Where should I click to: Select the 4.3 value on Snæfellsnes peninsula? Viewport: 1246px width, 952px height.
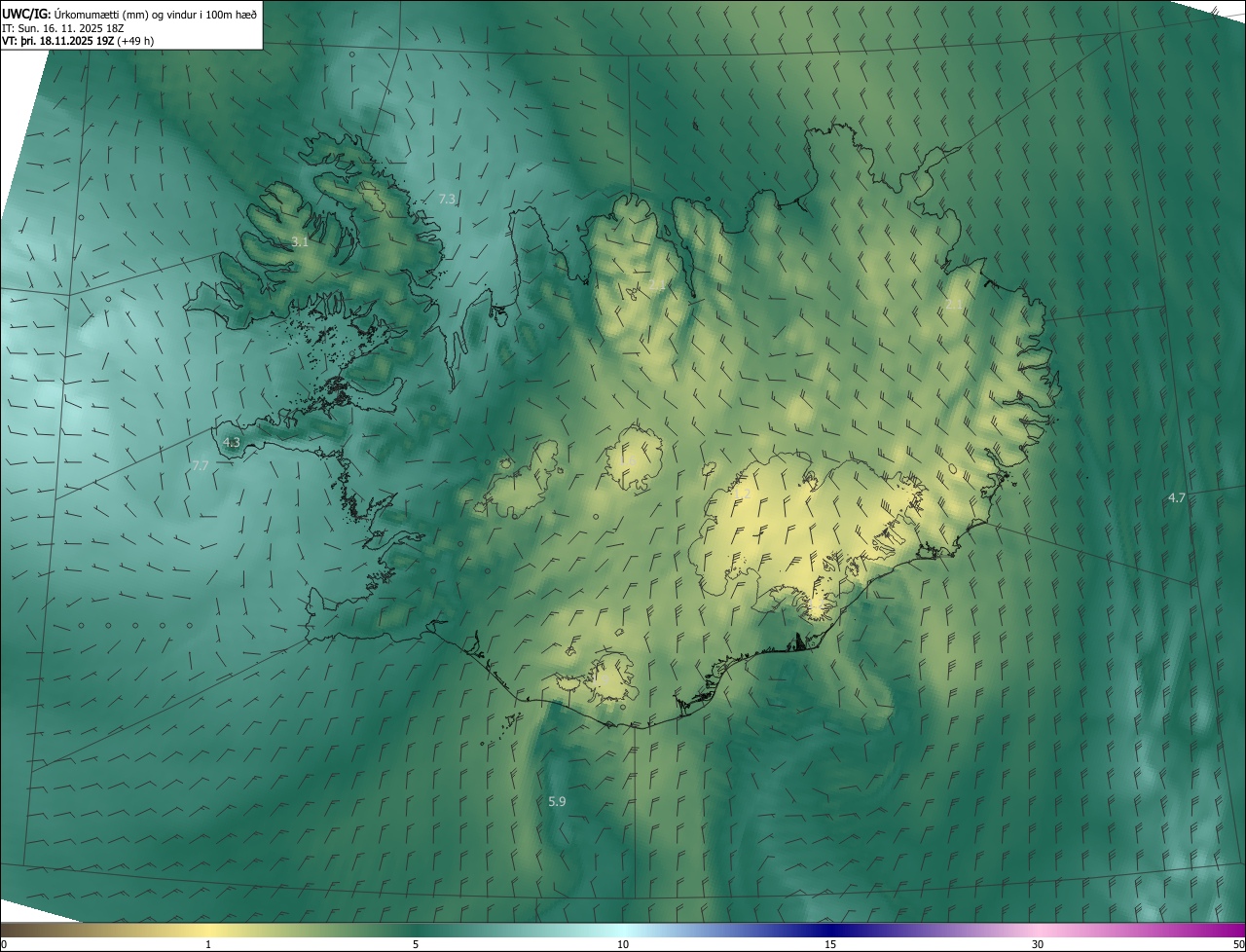[232, 442]
